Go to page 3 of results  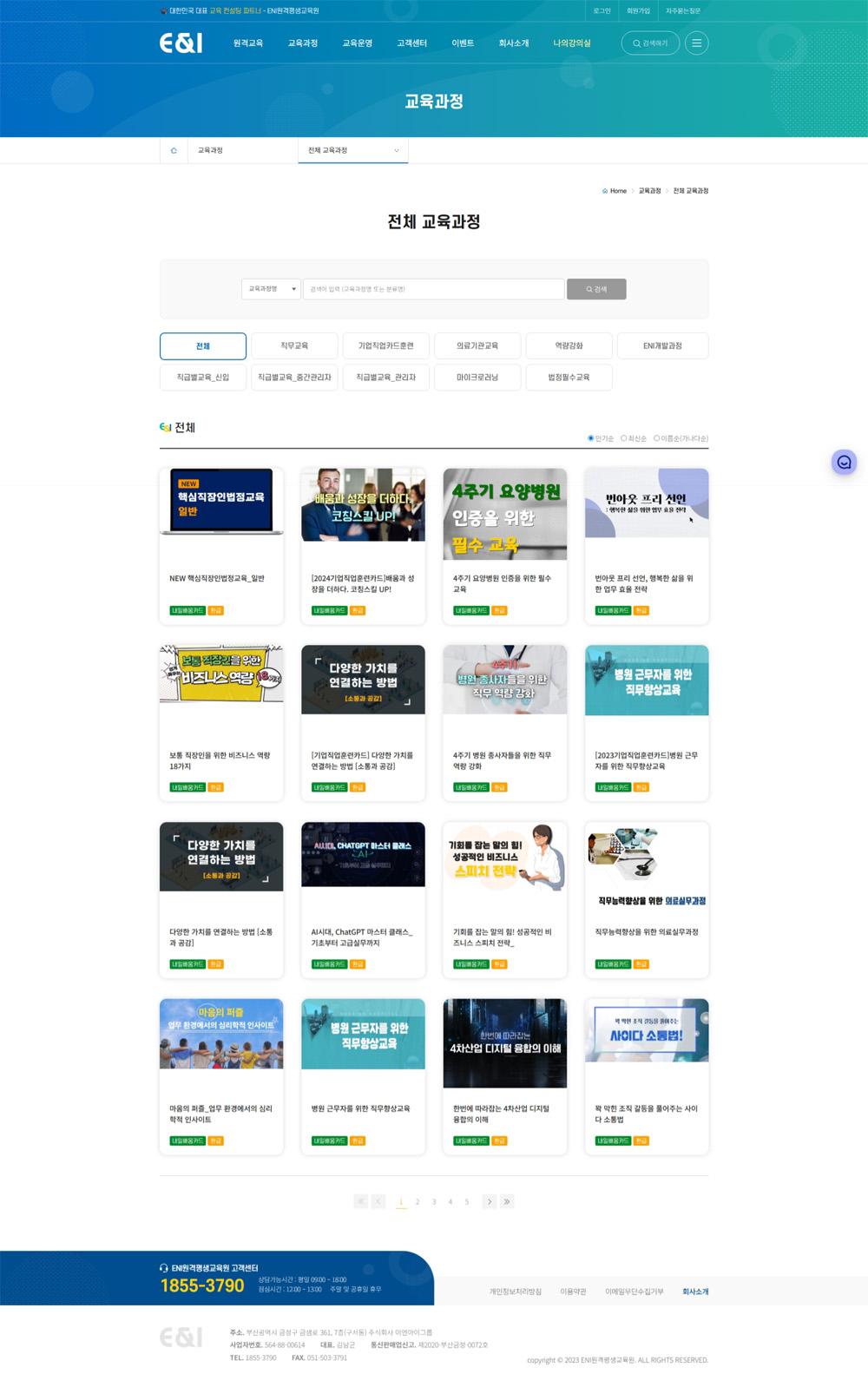click(x=434, y=1201)
